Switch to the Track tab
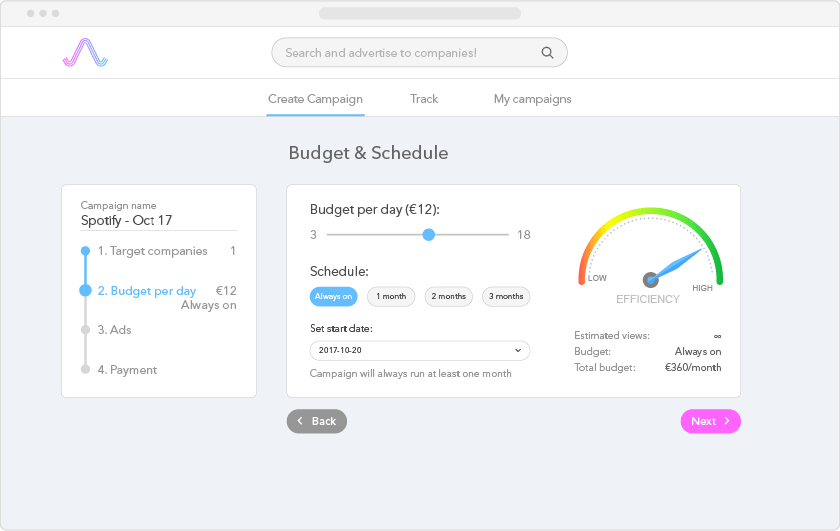Image resolution: width=840 pixels, height=531 pixels. (x=424, y=99)
